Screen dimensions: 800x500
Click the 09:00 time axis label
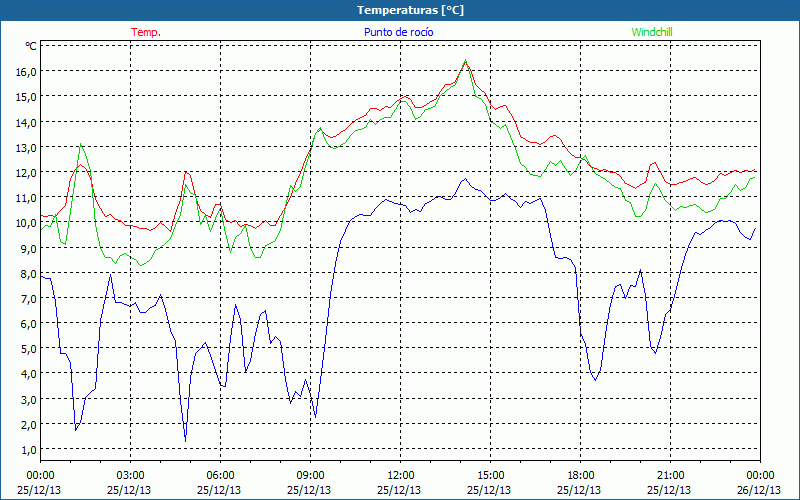pyautogui.click(x=310, y=476)
